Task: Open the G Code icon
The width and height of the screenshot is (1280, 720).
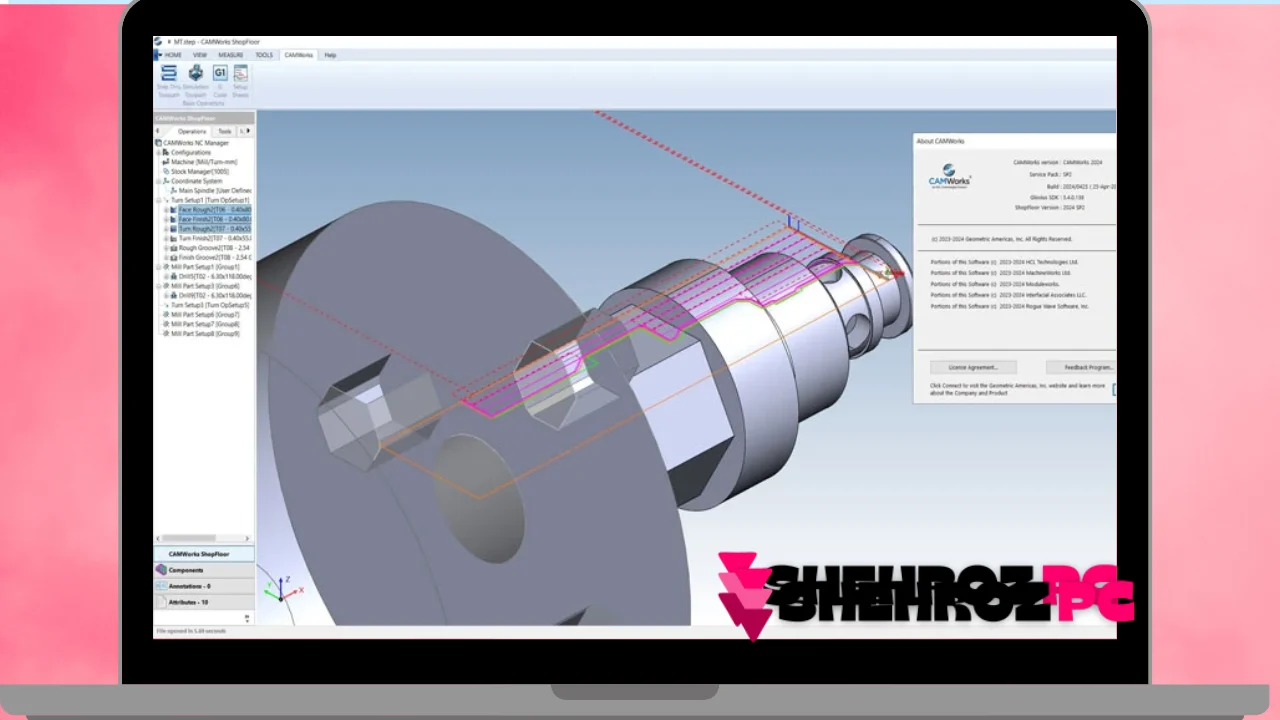Action: pos(220,73)
